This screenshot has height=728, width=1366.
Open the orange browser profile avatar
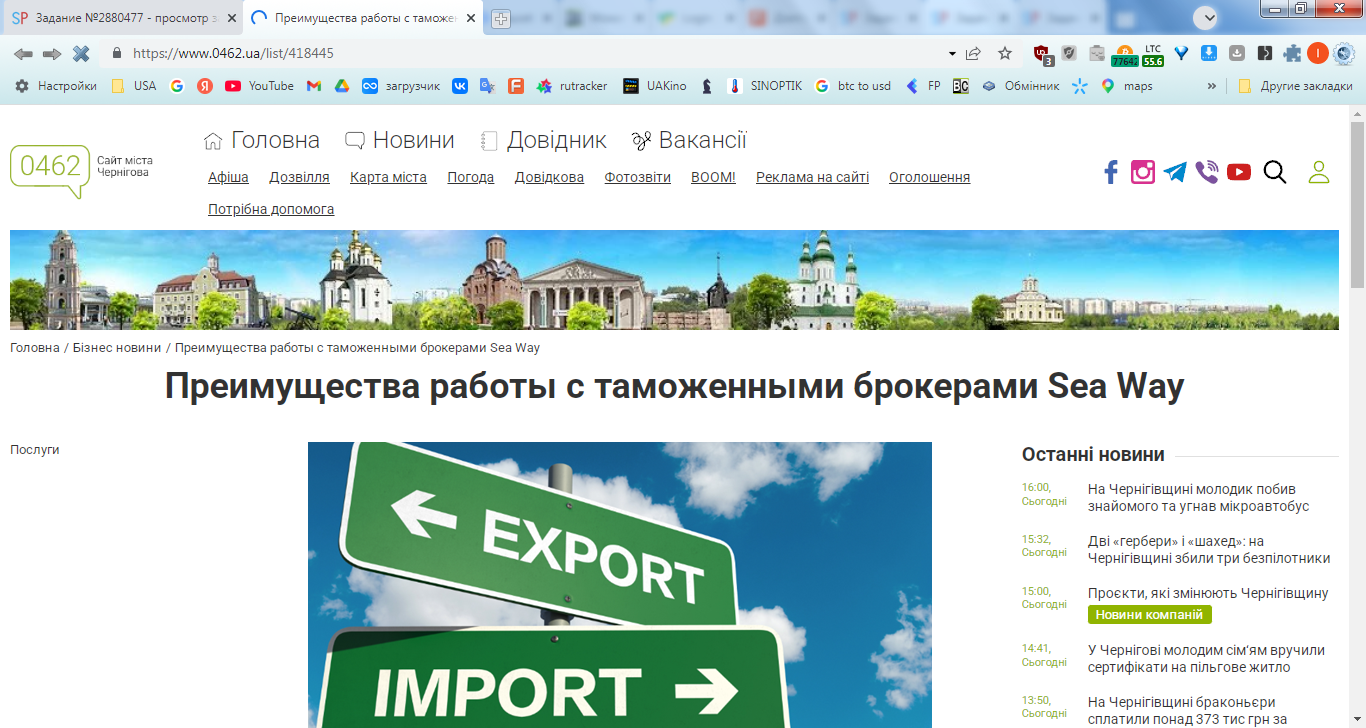click(1318, 54)
